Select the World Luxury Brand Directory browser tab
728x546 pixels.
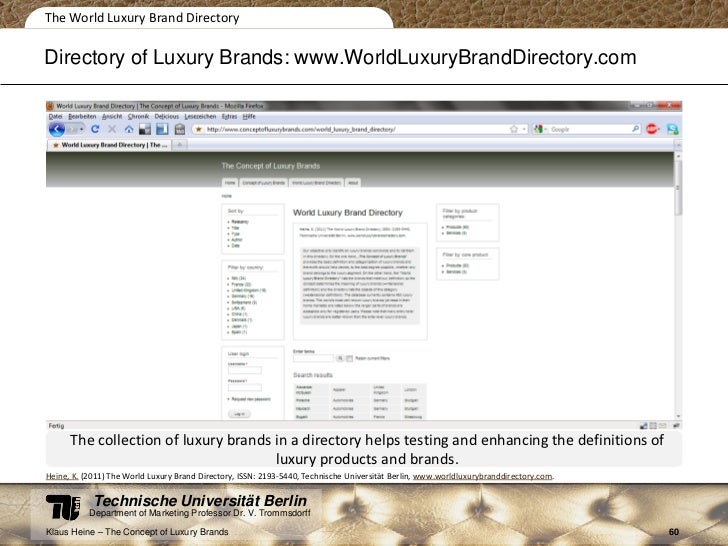[x=109, y=145]
